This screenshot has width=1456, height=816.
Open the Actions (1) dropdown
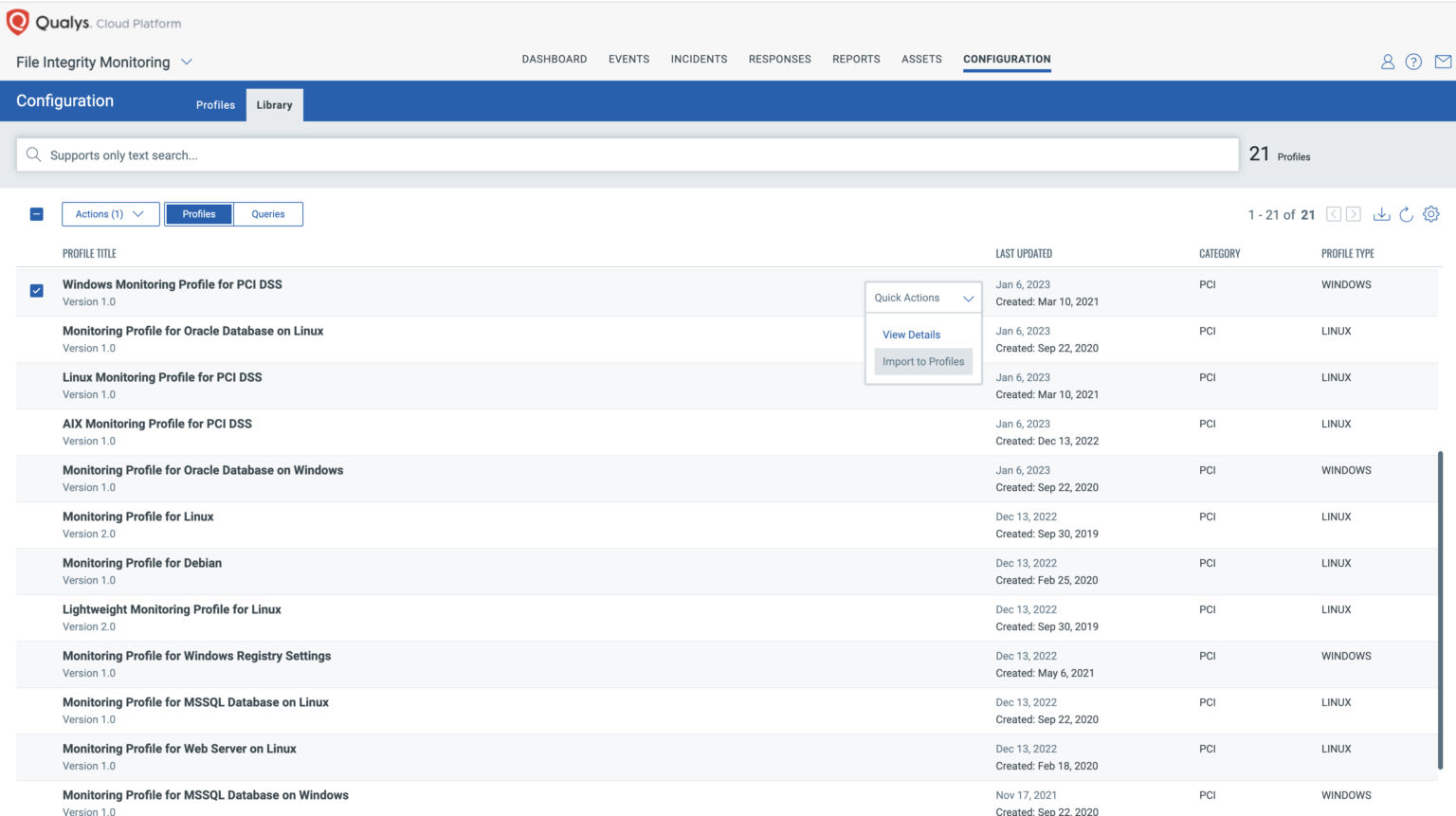(x=109, y=214)
